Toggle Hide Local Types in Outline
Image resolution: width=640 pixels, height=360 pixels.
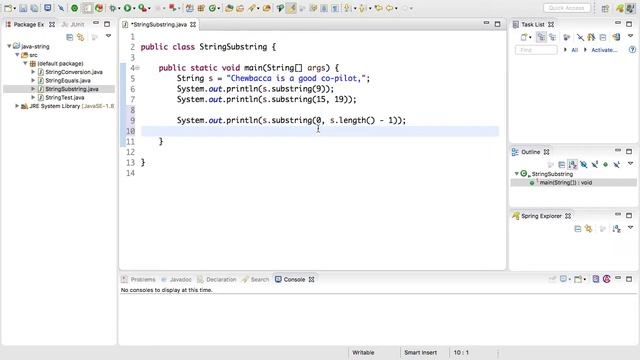tap(617, 164)
